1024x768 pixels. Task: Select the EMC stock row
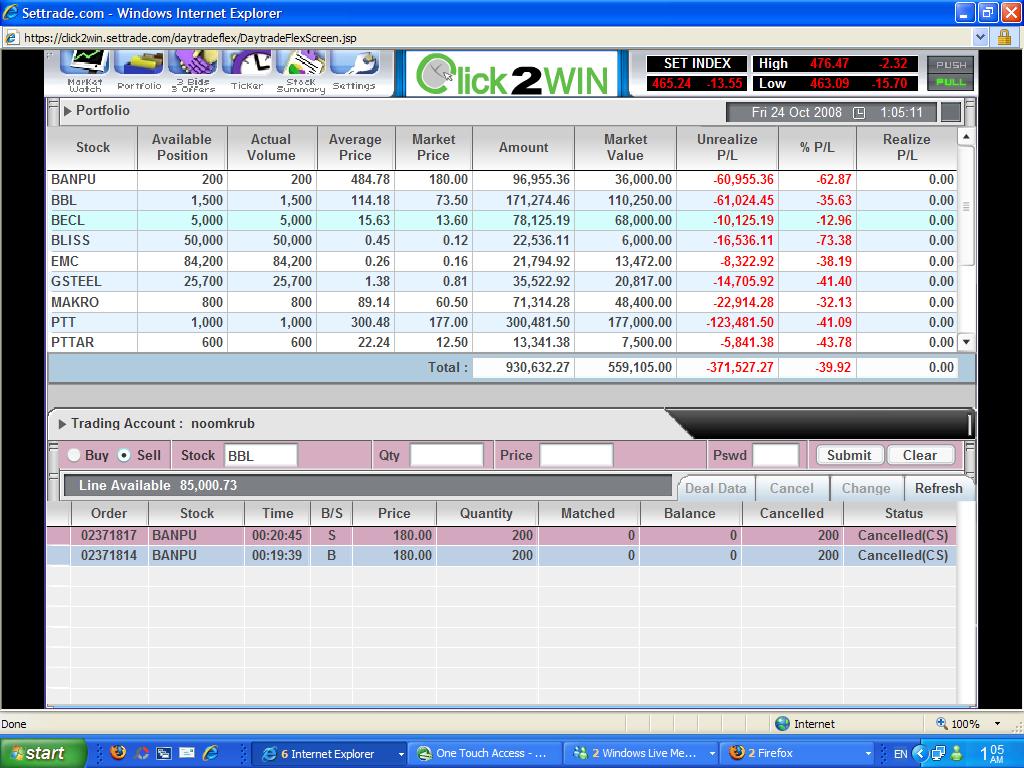pyautogui.click(x=502, y=261)
